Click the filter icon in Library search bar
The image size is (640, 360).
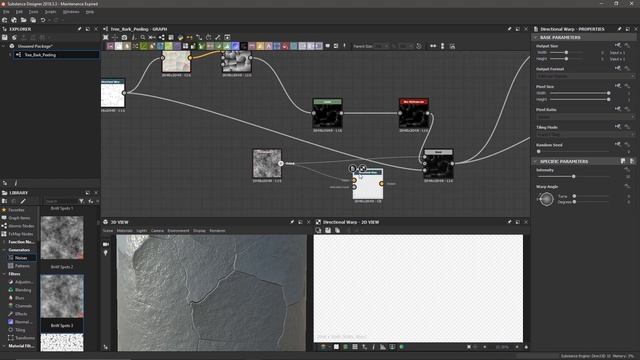click(x=81, y=201)
